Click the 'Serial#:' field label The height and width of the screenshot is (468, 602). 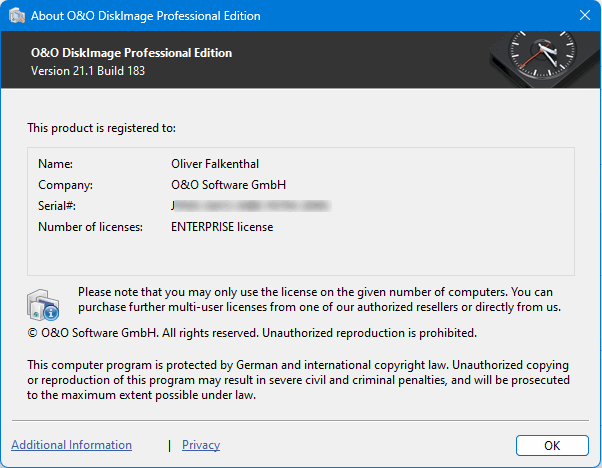[58, 206]
